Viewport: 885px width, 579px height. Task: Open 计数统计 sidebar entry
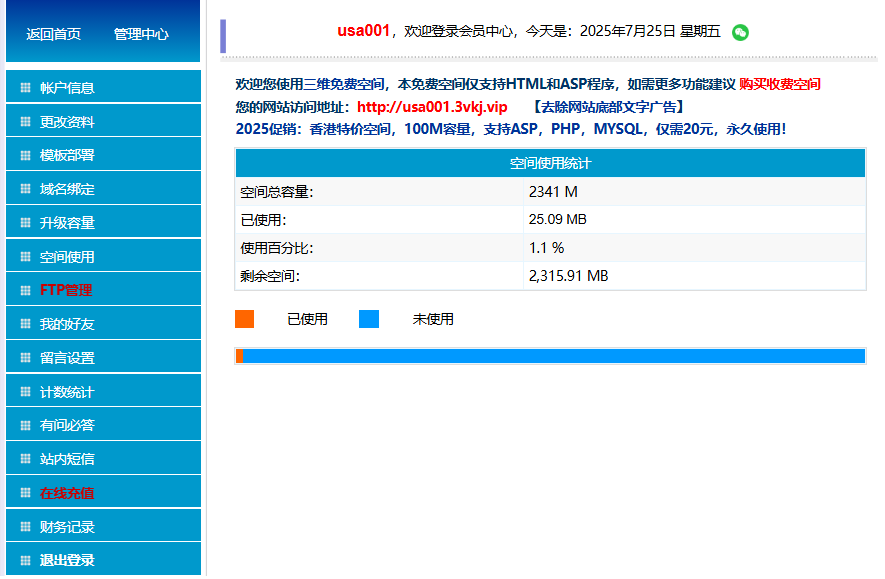103,391
